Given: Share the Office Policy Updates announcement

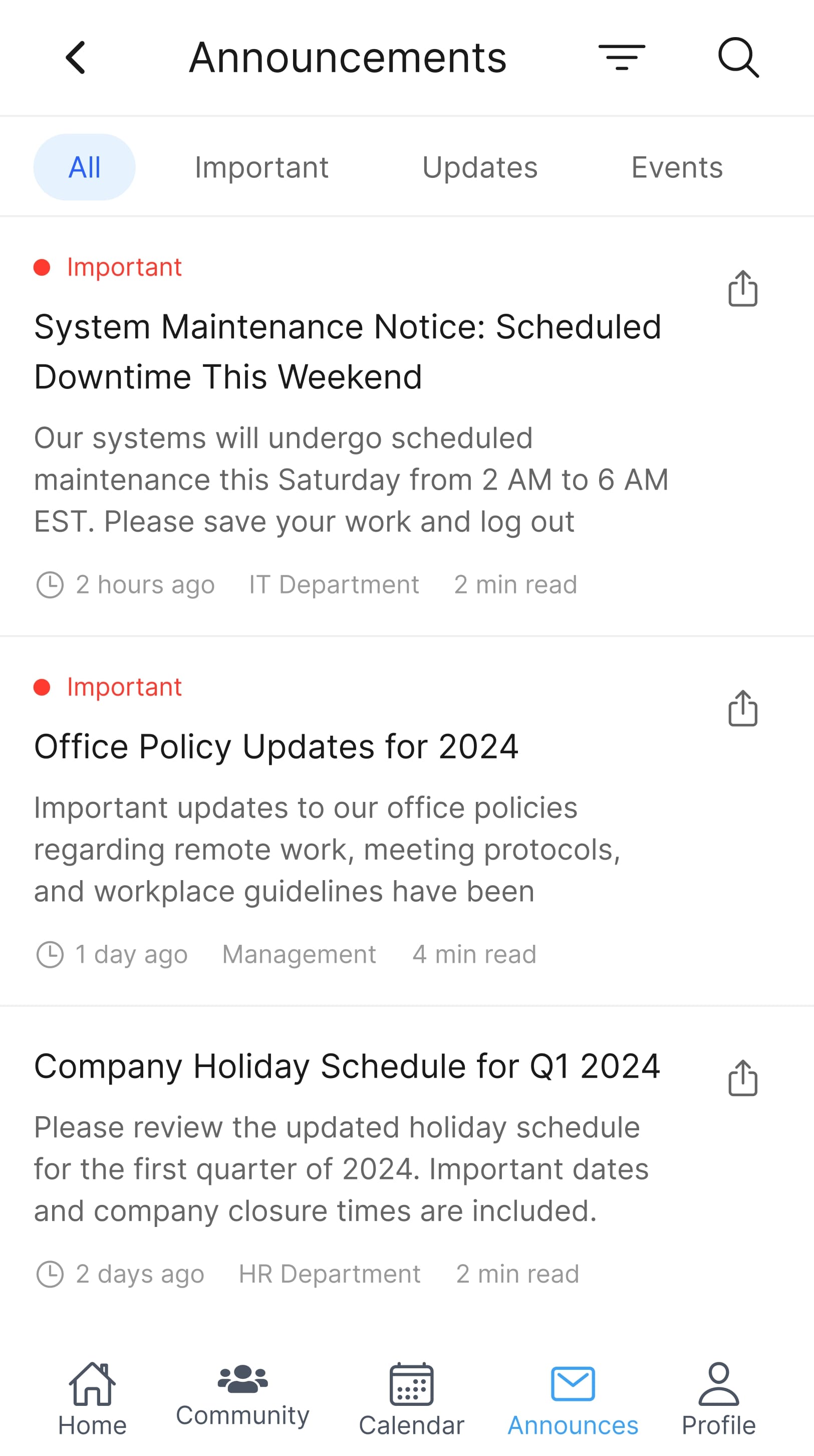Looking at the screenshot, I should click(x=742, y=708).
